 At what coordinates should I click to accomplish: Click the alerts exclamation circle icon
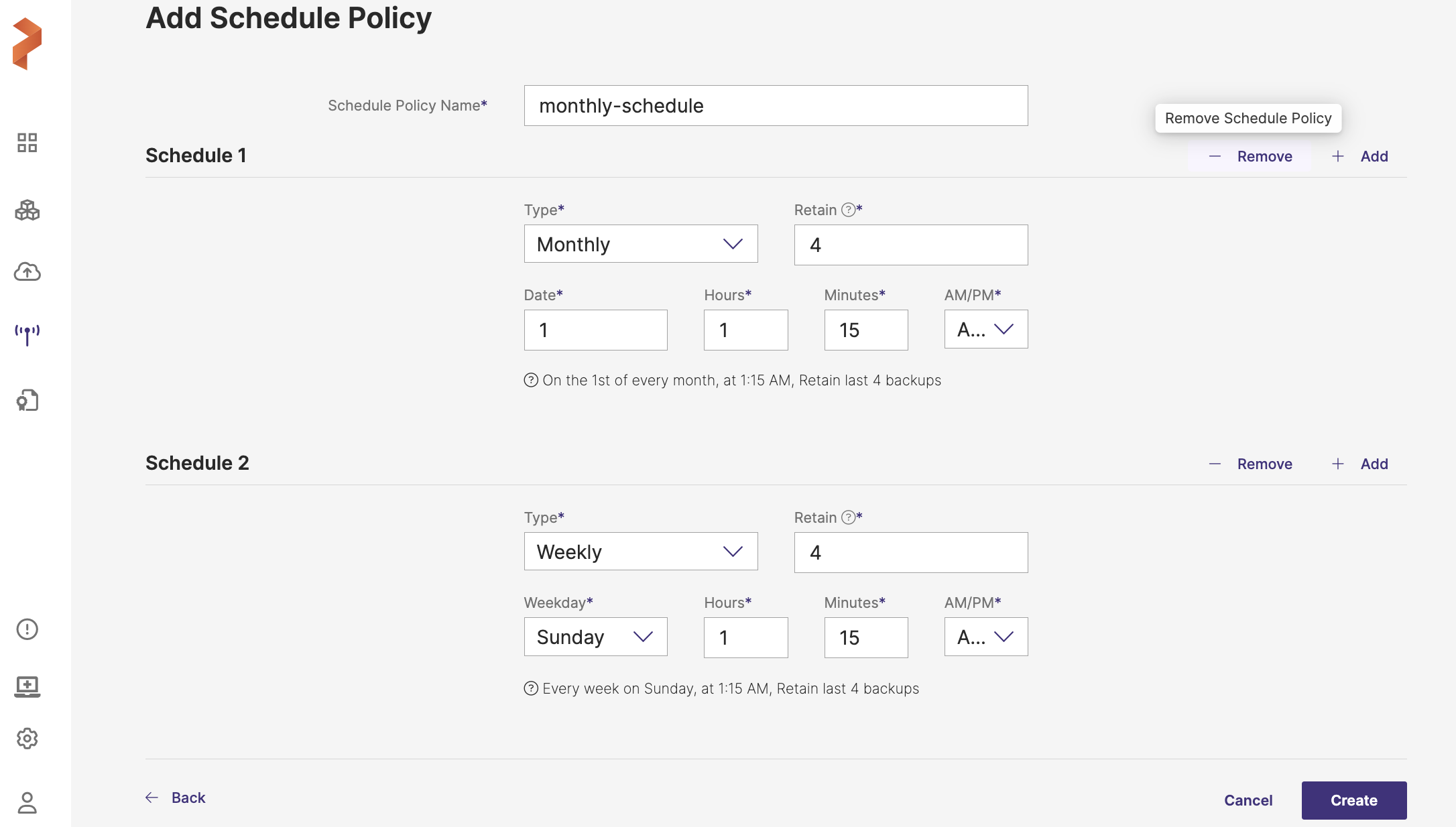coord(27,629)
